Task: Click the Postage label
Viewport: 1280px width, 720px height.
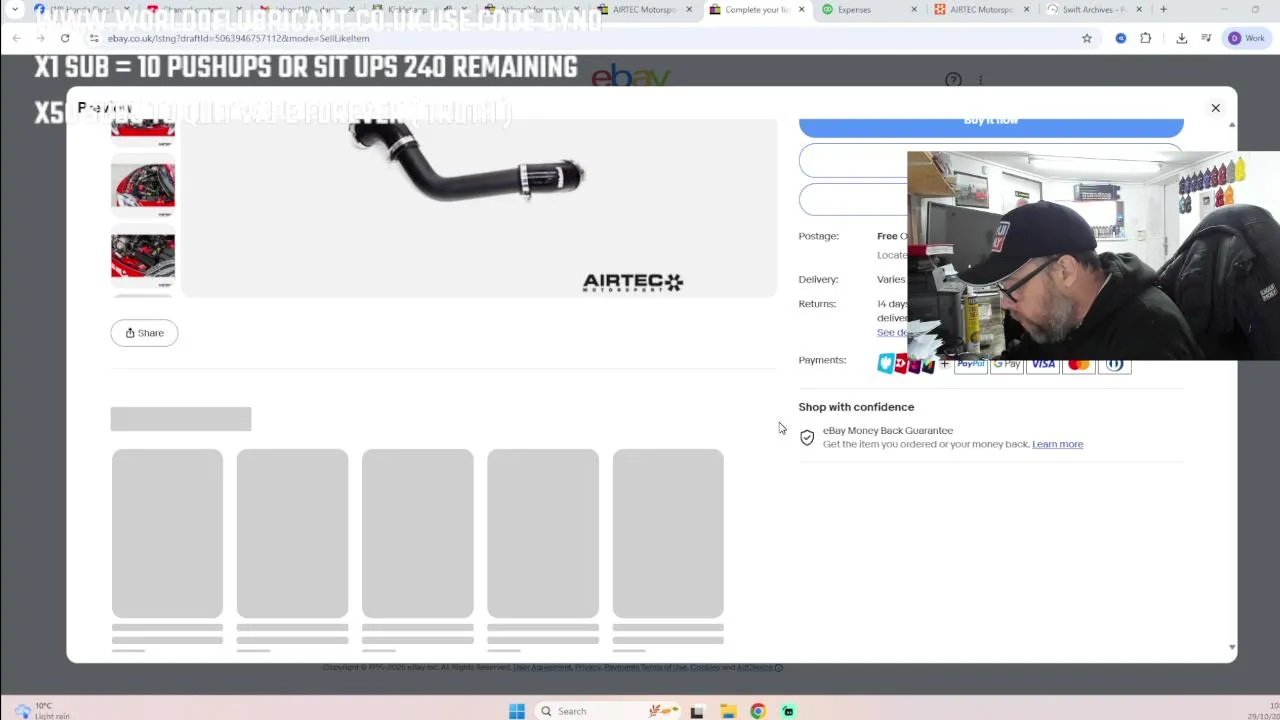Action: coord(818,236)
